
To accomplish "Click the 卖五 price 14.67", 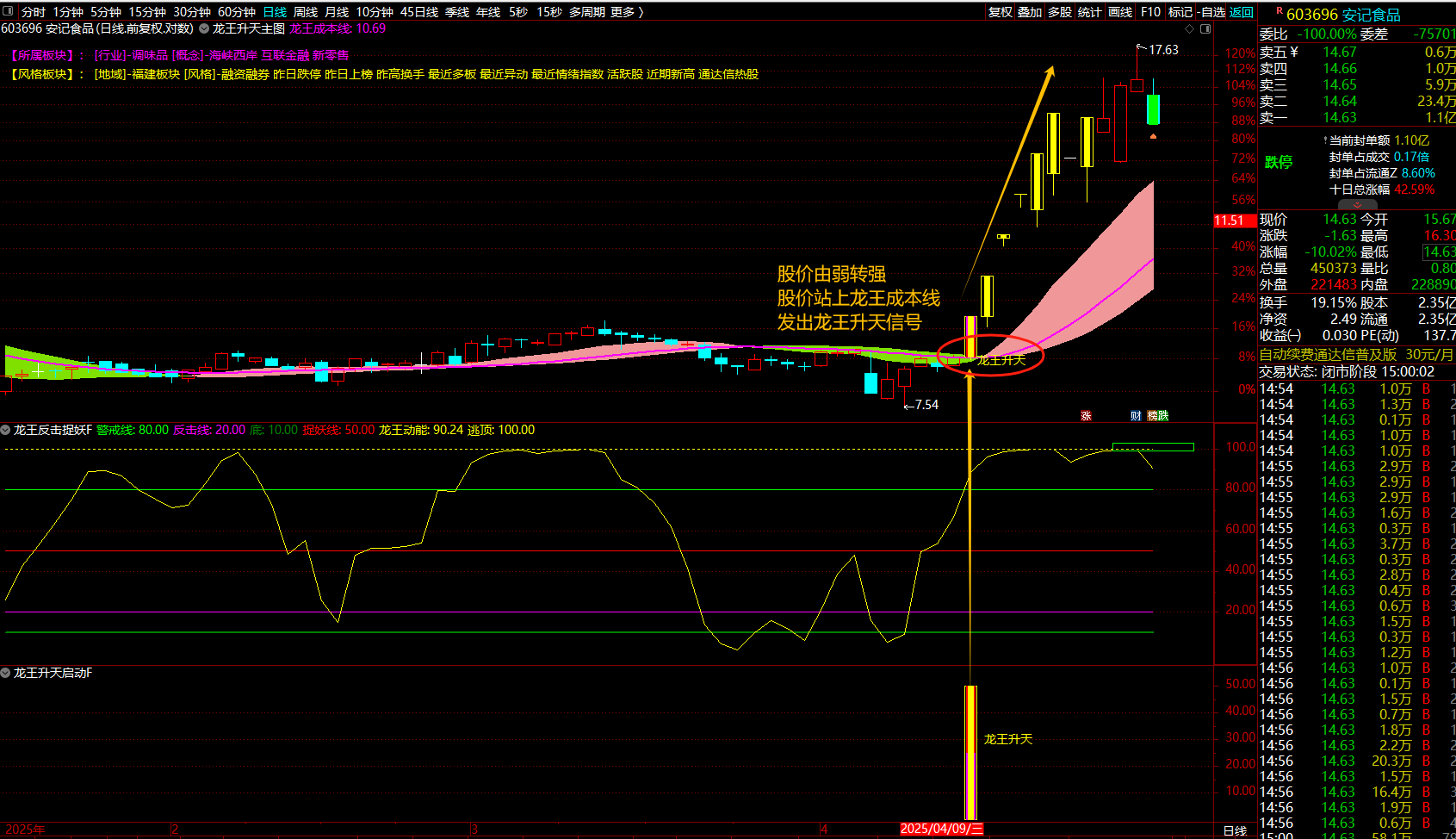I will pyautogui.click(x=1340, y=53).
